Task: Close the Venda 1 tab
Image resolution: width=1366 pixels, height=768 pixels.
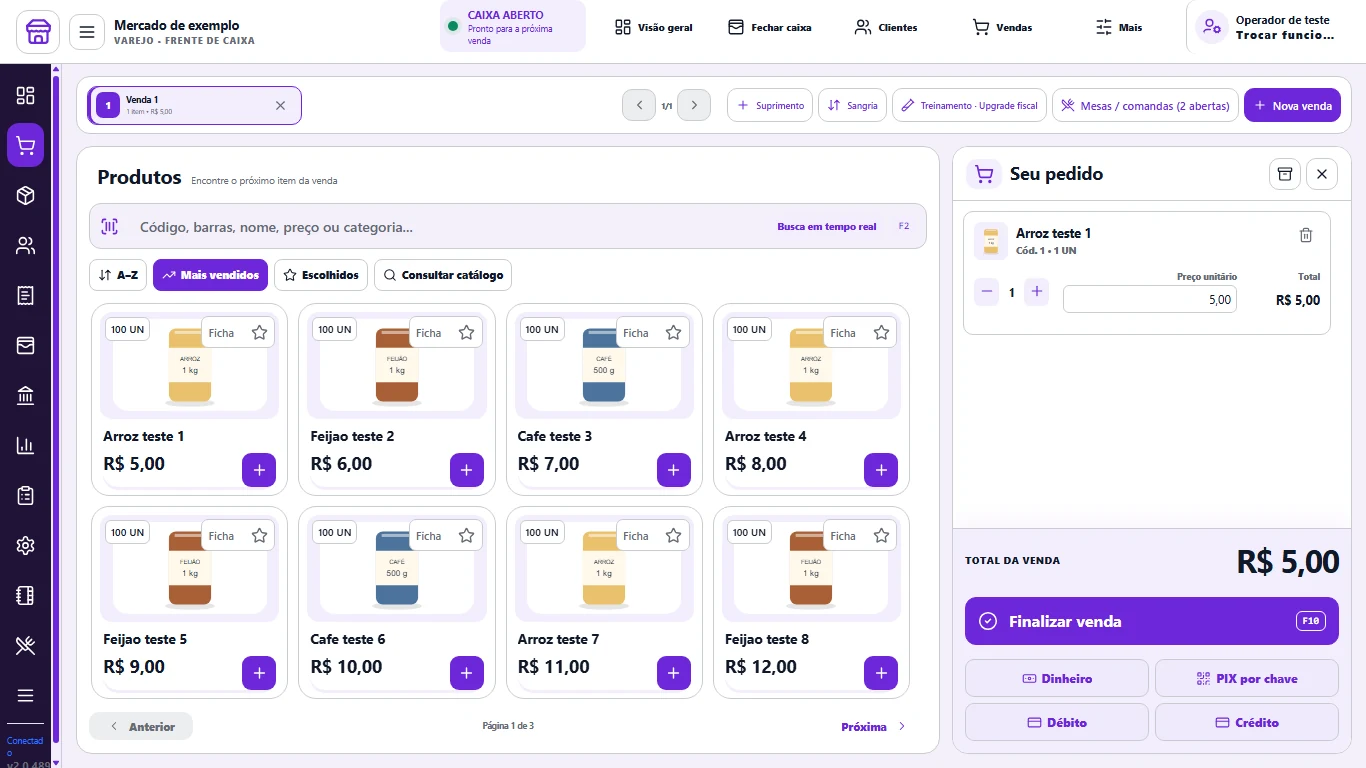Action: [x=280, y=105]
